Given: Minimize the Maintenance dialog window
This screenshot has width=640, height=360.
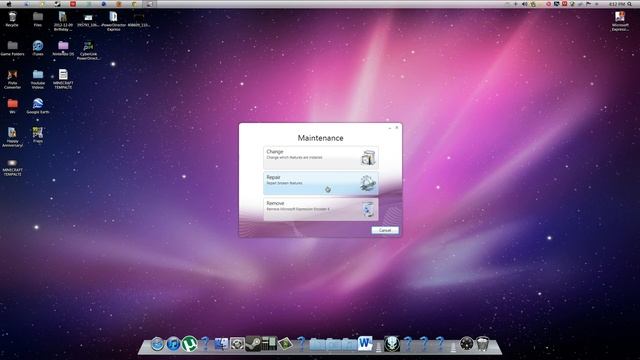Looking at the screenshot, I should (390, 128).
